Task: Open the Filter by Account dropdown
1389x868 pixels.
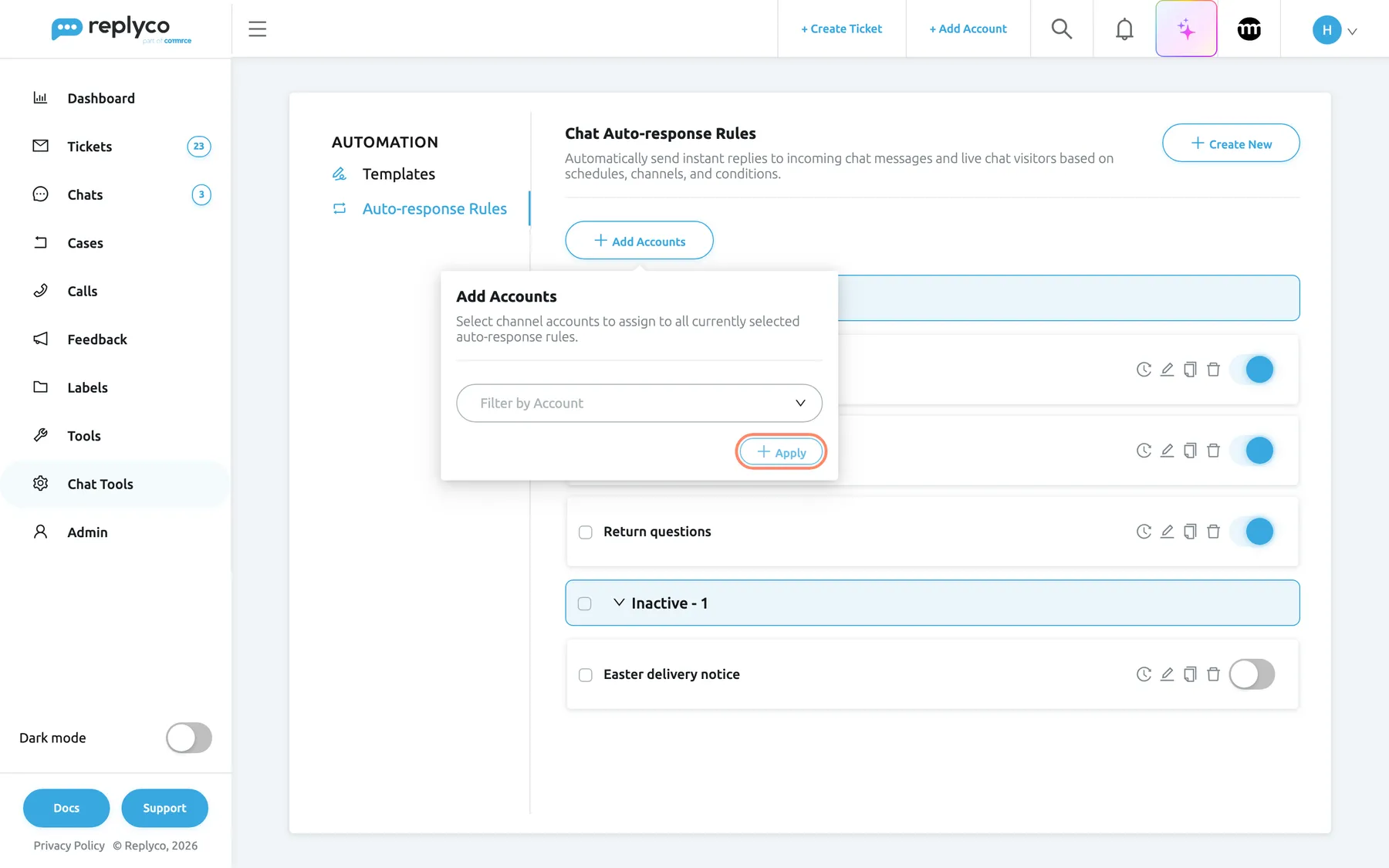Action: [639, 403]
